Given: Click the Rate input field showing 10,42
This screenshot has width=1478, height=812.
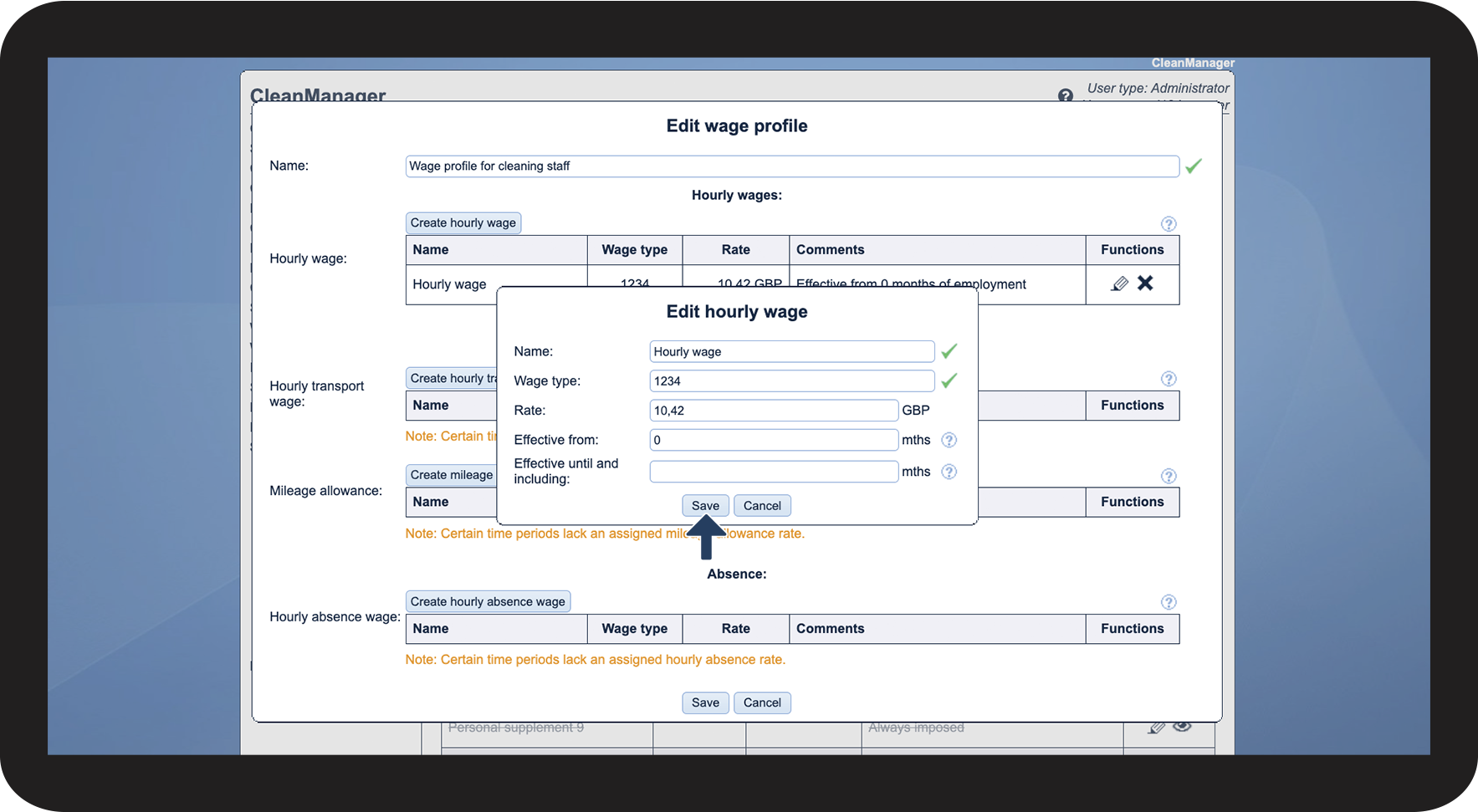Looking at the screenshot, I should pos(774,411).
